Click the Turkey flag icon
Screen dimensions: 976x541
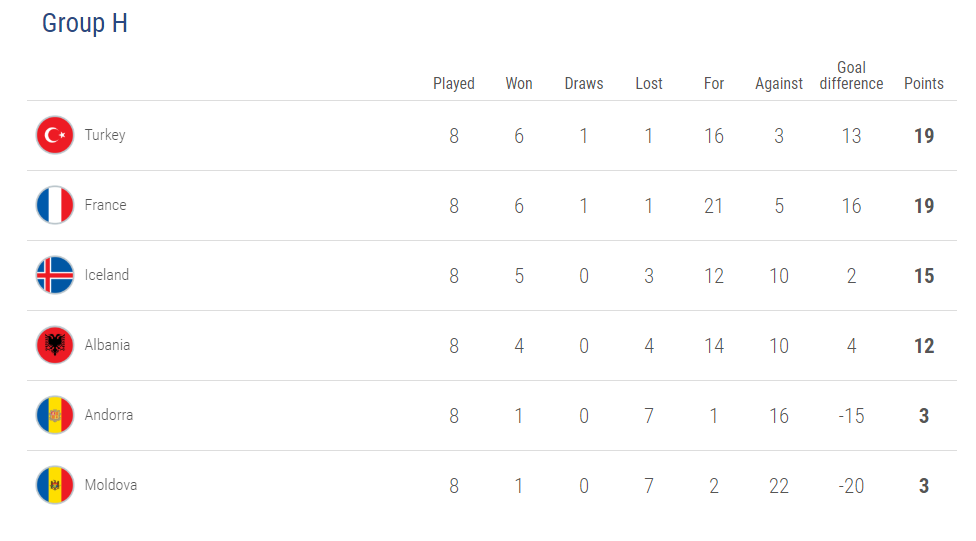click(x=55, y=135)
